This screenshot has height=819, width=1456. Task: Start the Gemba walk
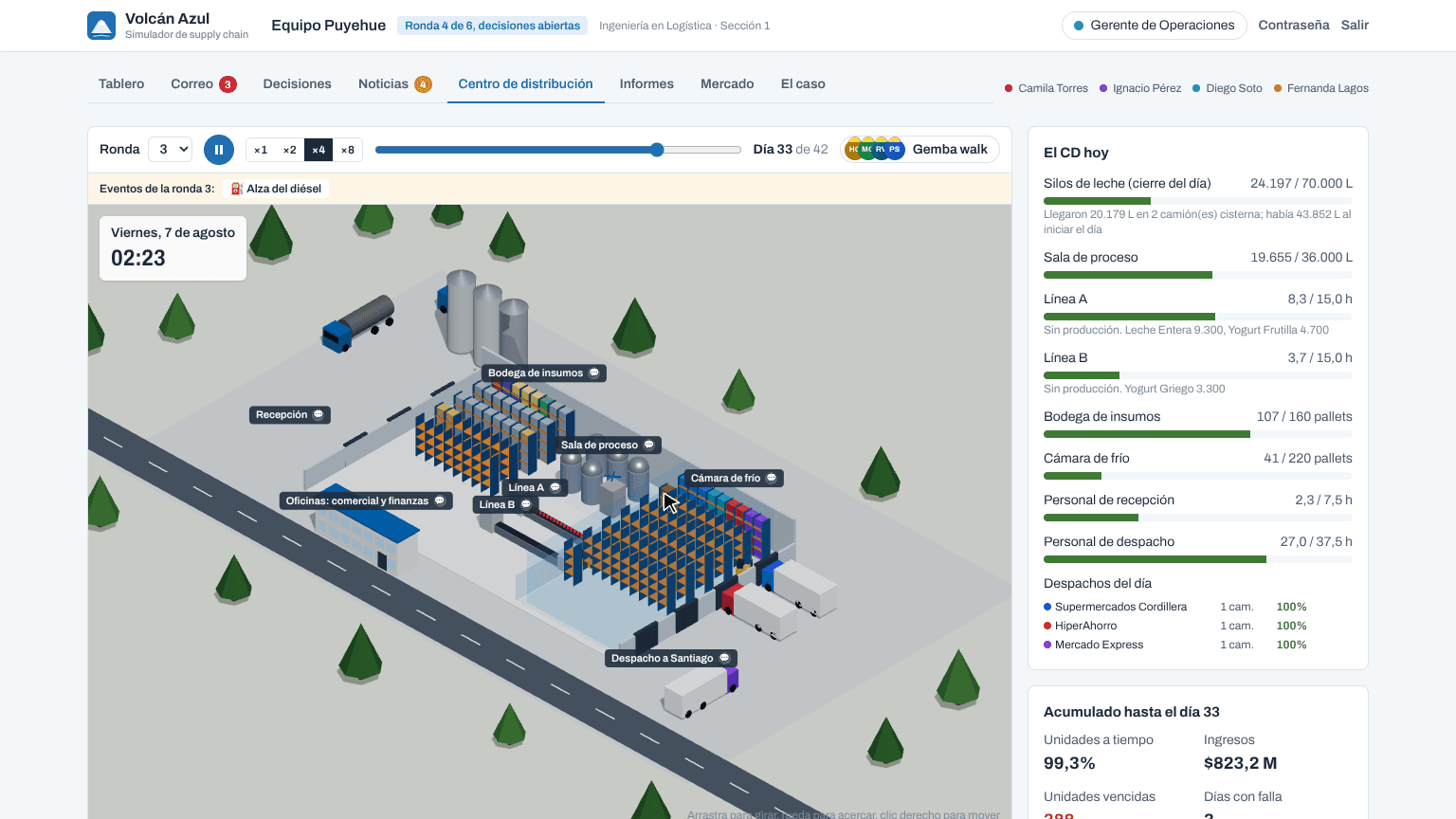pyautogui.click(x=919, y=150)
